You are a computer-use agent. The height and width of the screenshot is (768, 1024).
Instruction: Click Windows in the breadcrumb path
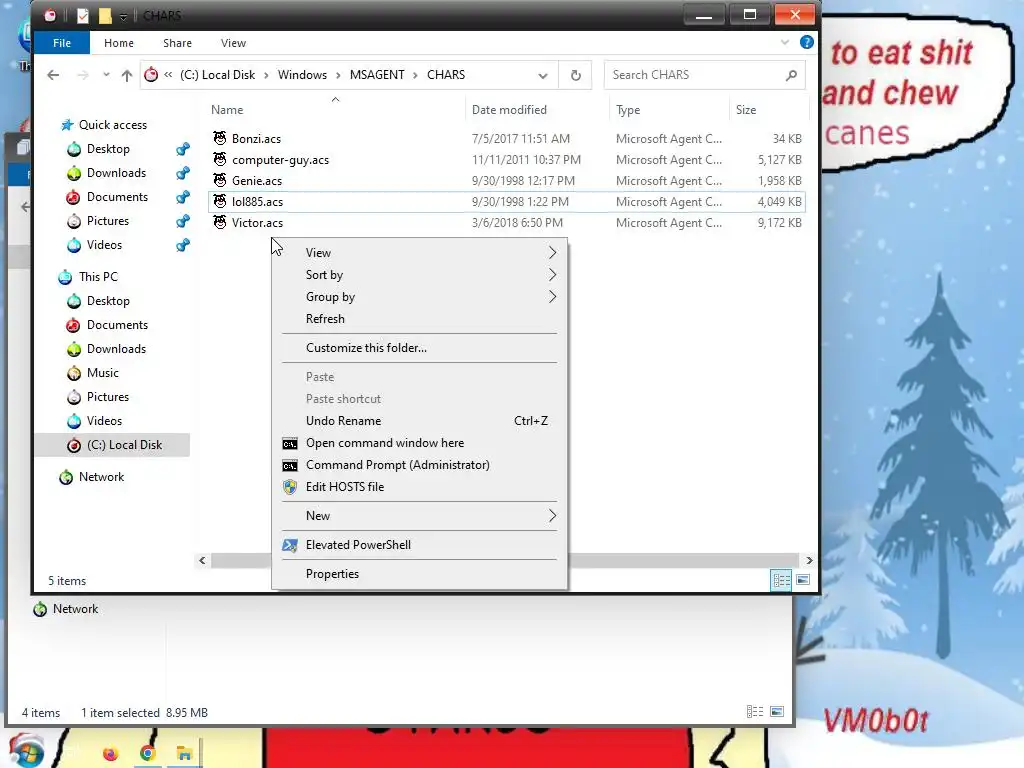pos(302,75)
